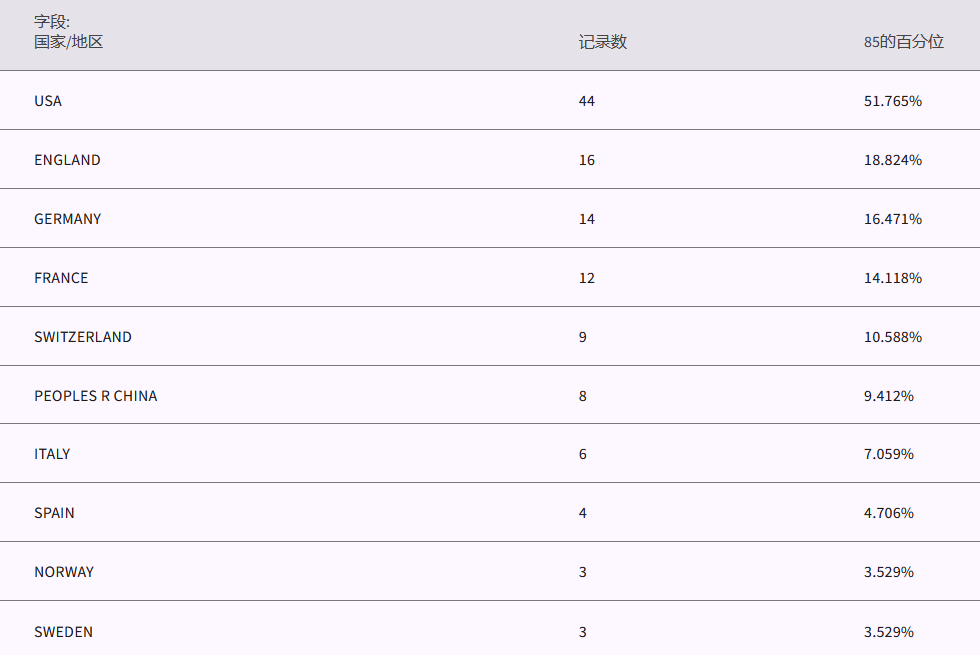Click the 85的百分位 column header
980x655 pixels.
click(903, 42)
